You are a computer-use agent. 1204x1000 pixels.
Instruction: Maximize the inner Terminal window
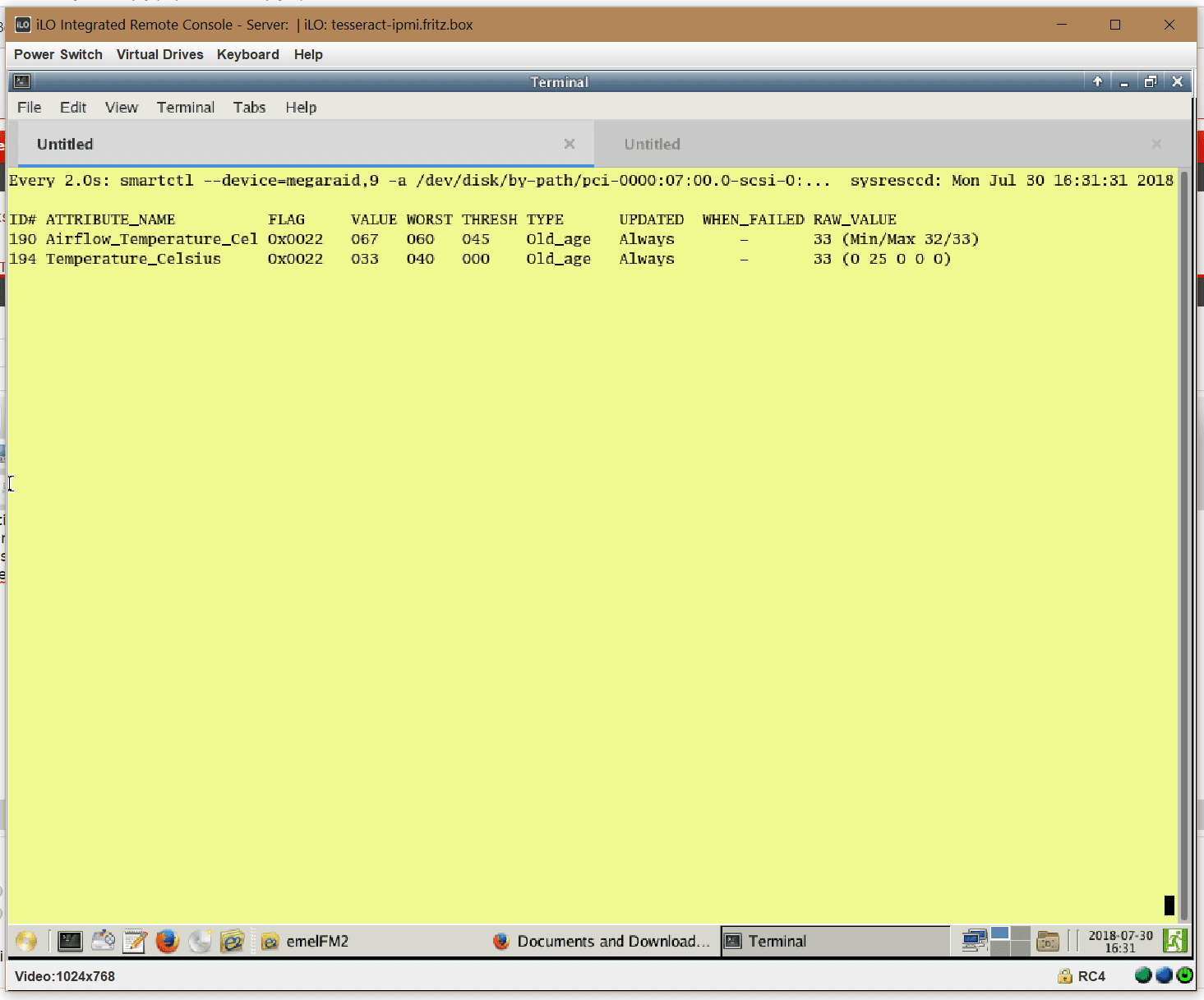point(1151,81)
